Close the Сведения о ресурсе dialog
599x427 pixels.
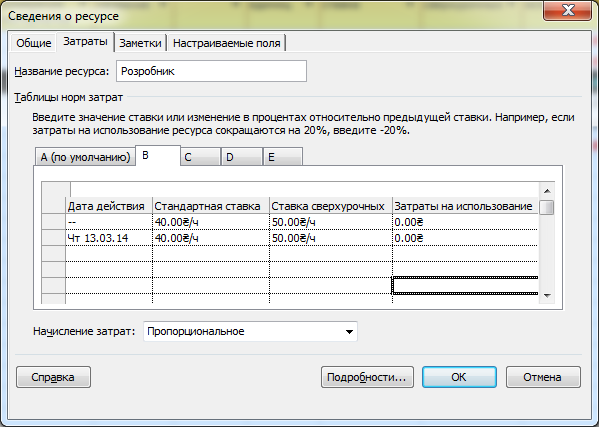(x=568, y=11)
